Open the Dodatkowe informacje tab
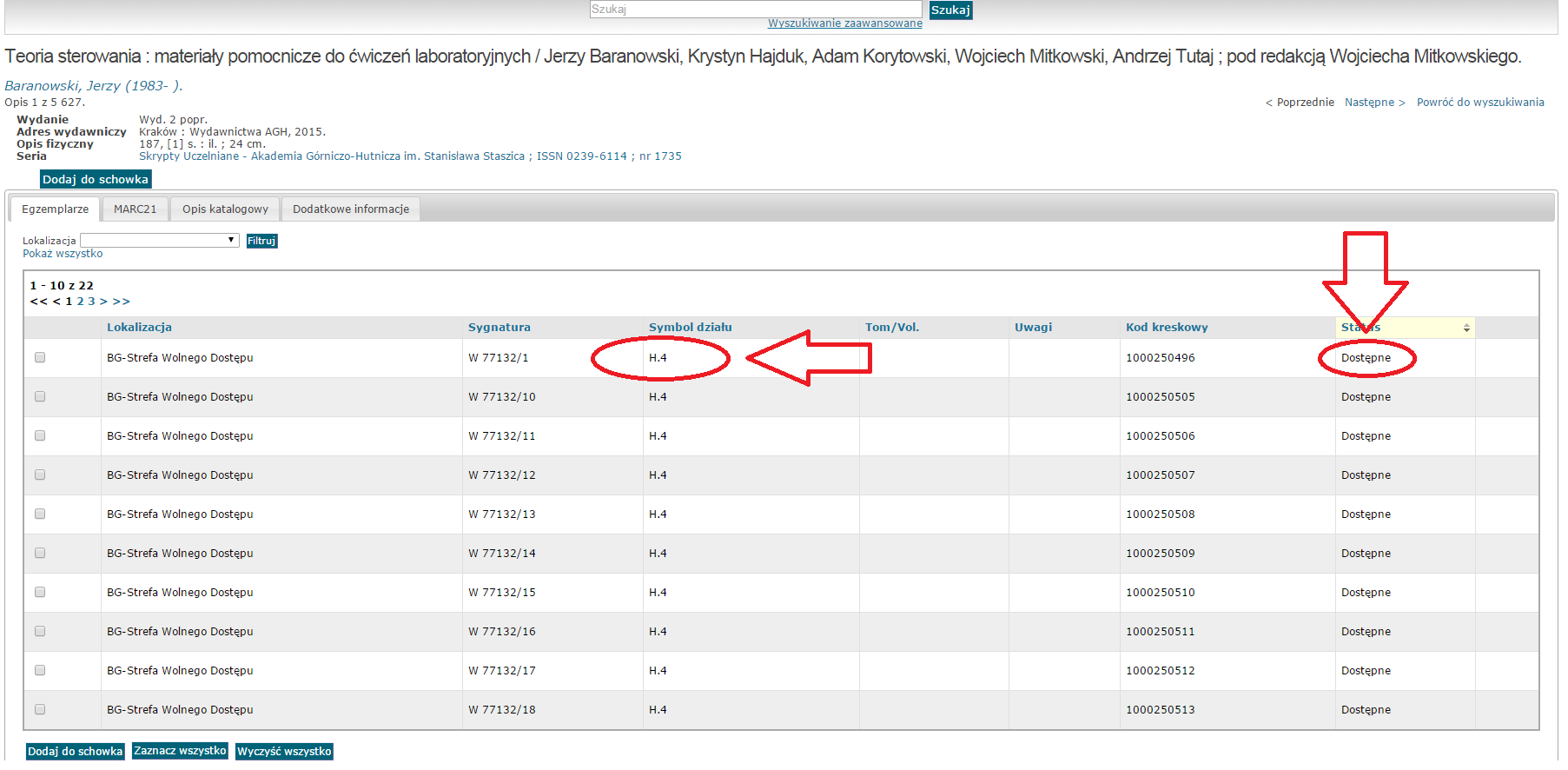Viewport: 1568px width, 770px height. [x=351, y=209]
